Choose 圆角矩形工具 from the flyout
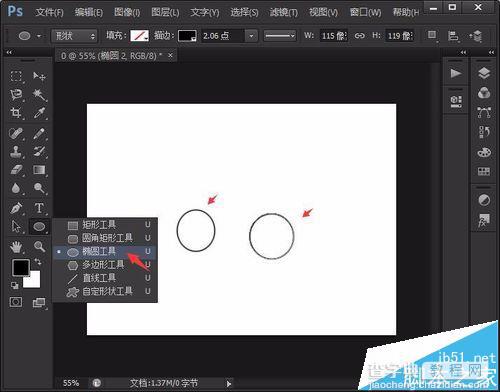 click(x=105, y=238)
